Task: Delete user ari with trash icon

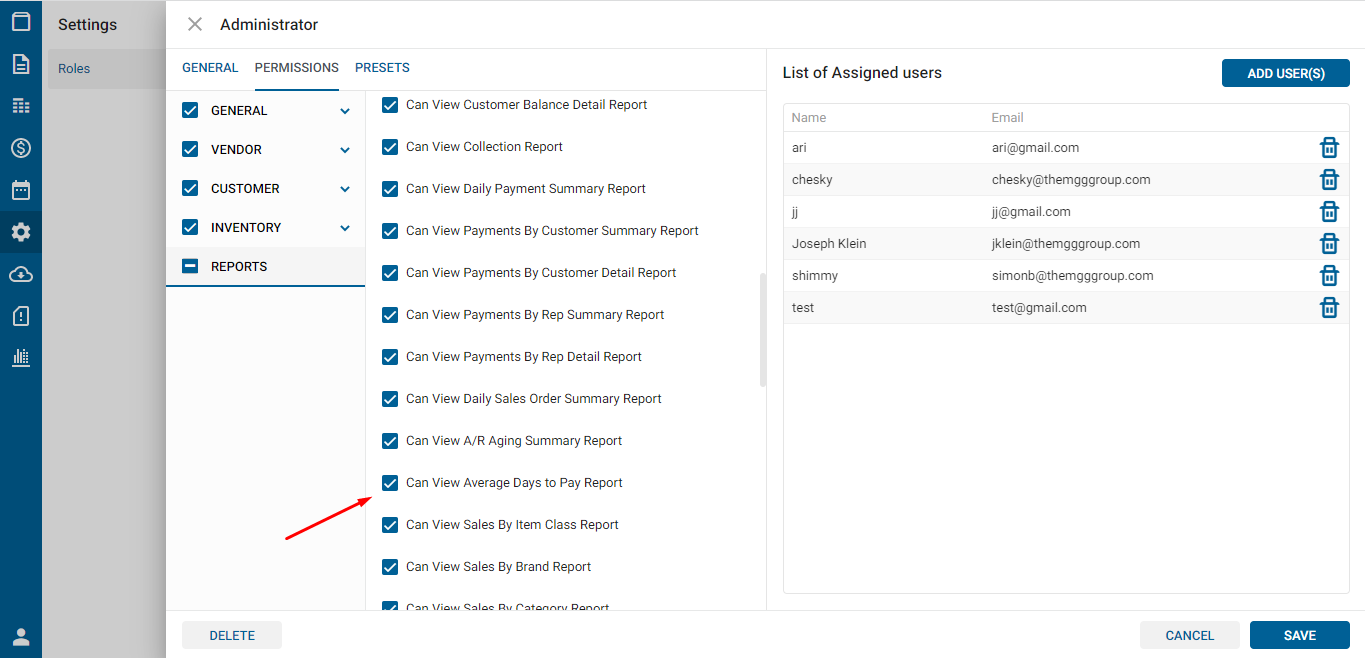Action: coord(1329,148)
